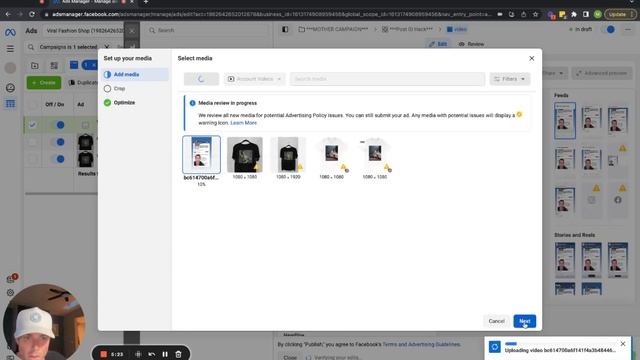Click the ad sets grid icon

pos(54,65)
